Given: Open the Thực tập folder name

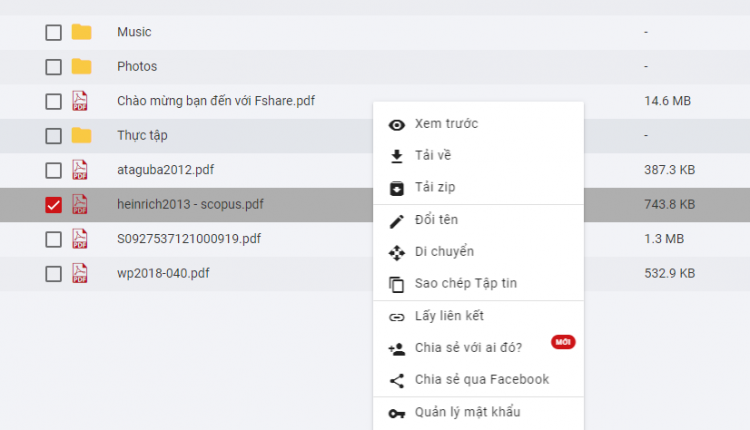Looking at the screenshot, I should [143, 135].
